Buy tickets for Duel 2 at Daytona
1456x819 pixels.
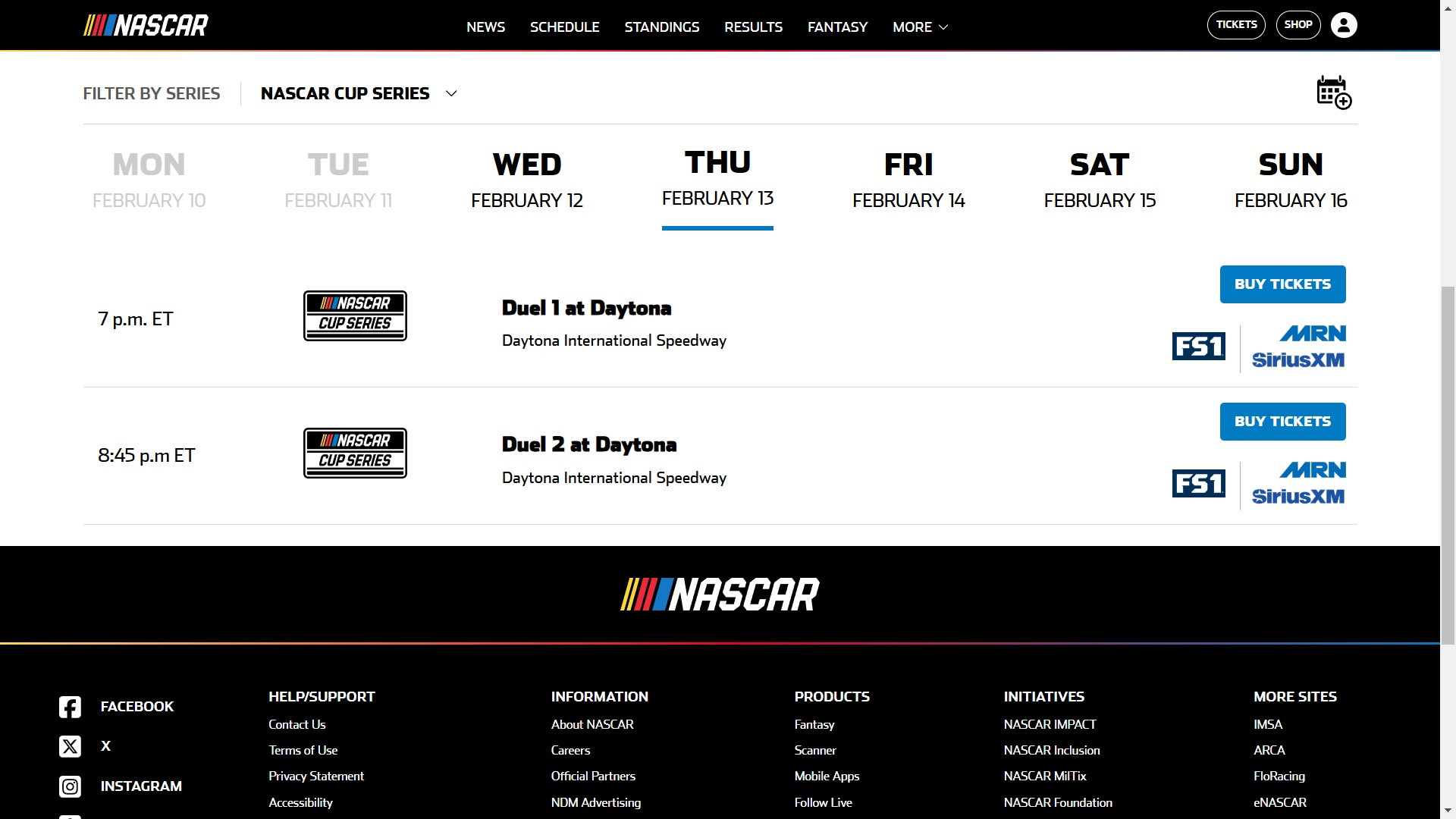tap(1282, 422)
